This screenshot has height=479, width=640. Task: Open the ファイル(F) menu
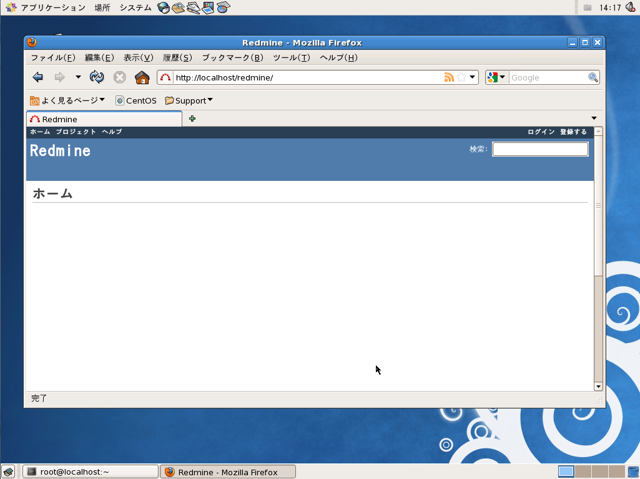[53, 58]
